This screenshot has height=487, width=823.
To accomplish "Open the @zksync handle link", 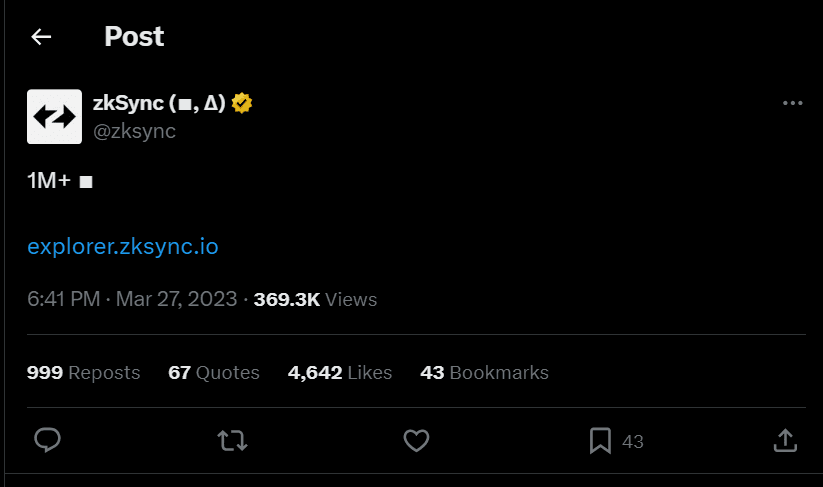I will click(x=134, y=131).
